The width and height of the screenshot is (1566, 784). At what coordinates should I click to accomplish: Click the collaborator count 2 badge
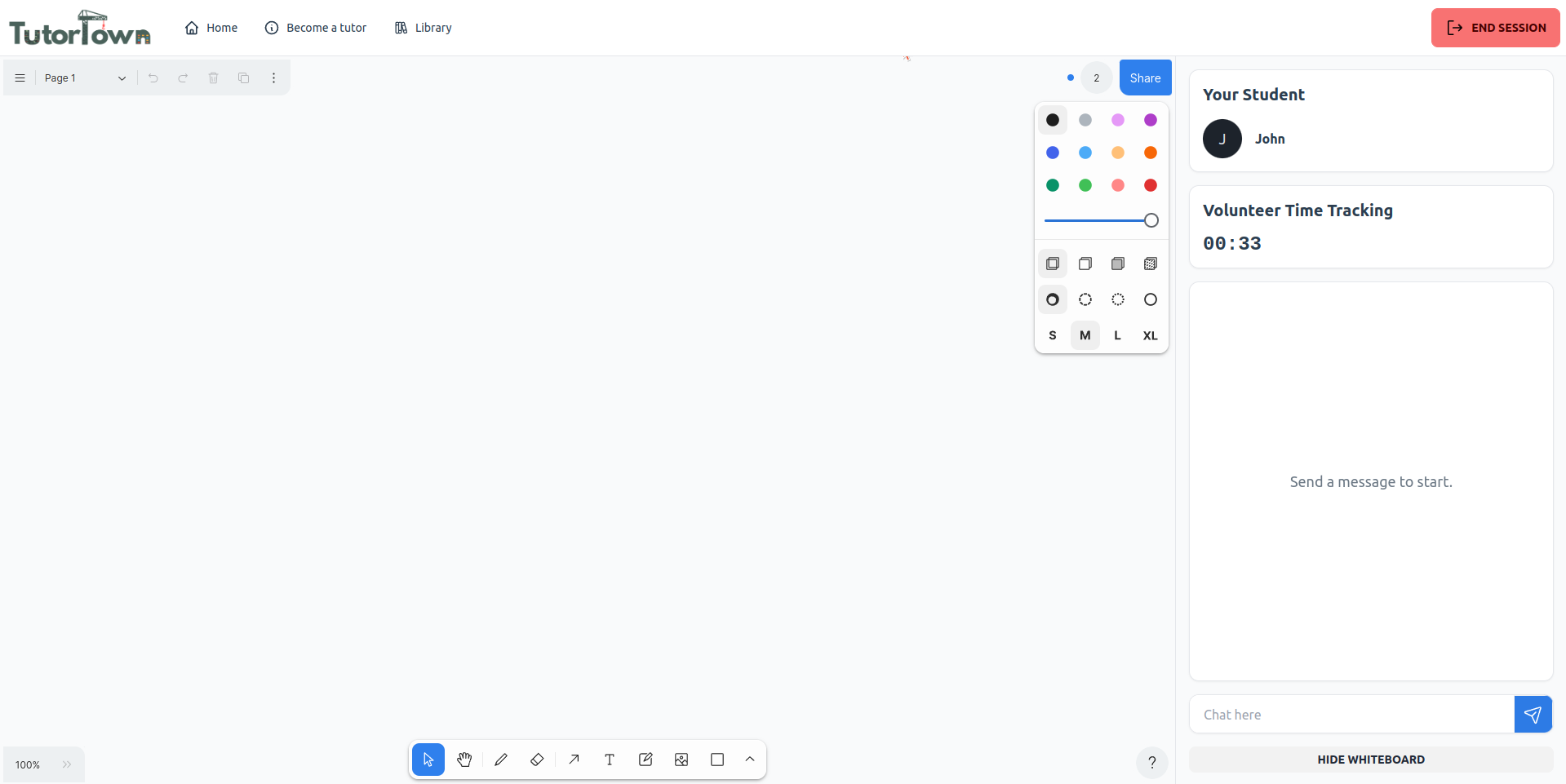[x=1097, y=78]
